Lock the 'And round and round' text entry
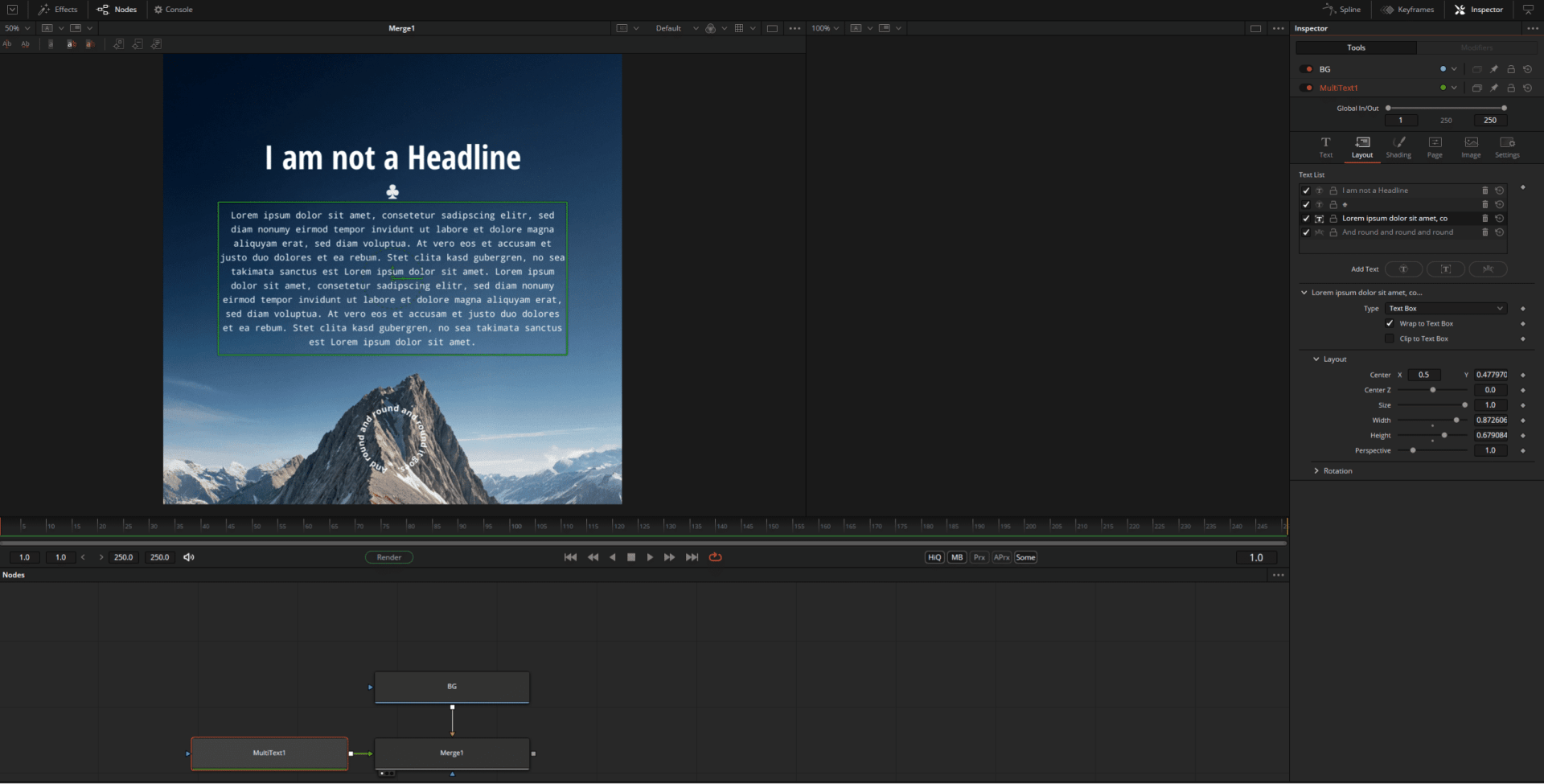1544x784 pixels. tap(1332, 232)
